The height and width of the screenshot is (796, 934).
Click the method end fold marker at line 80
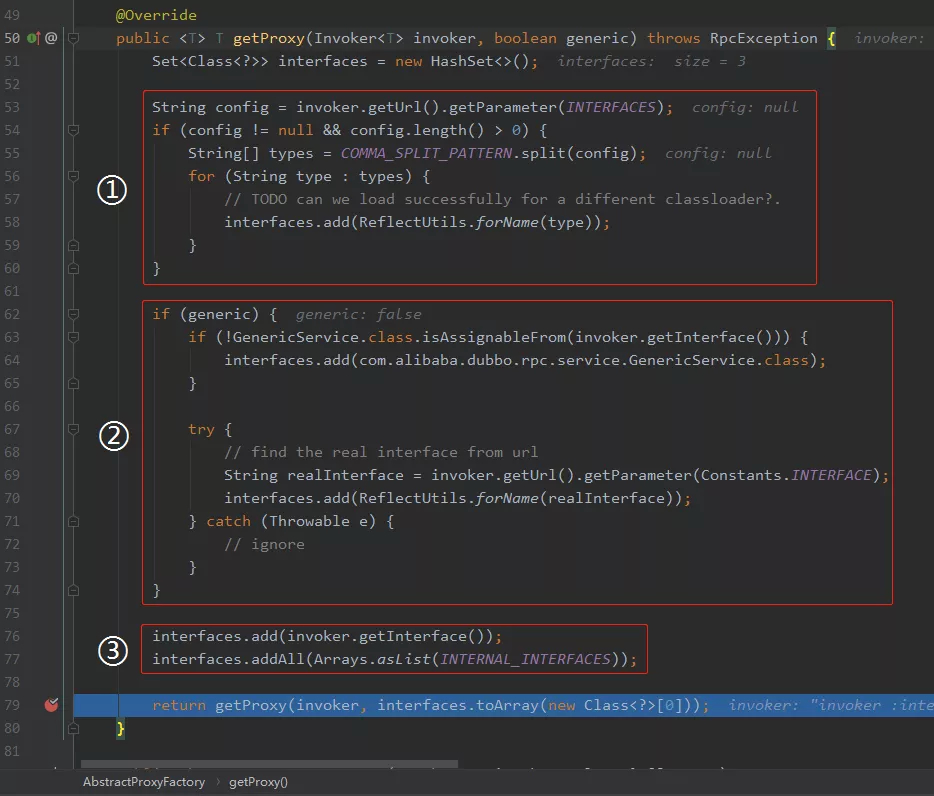pyautogui.click(x=73, y=729)
